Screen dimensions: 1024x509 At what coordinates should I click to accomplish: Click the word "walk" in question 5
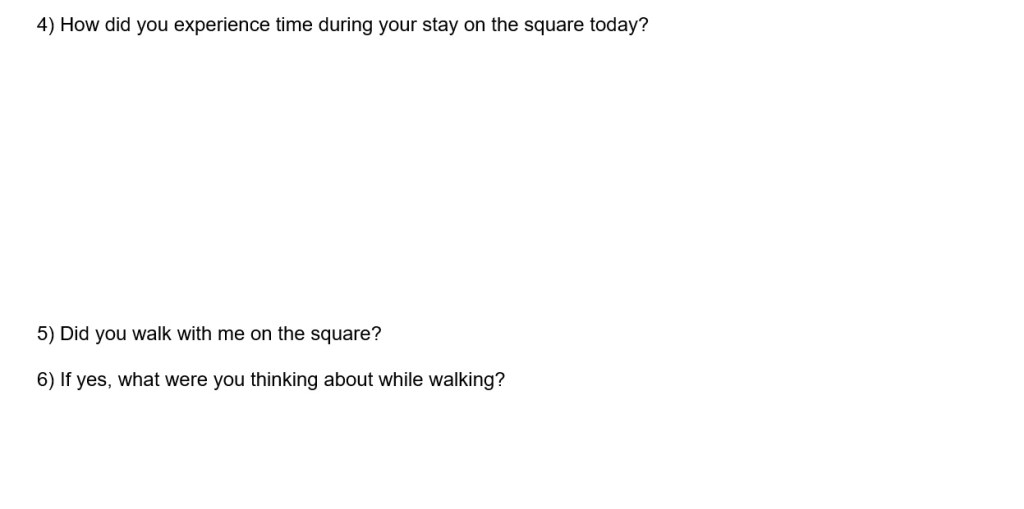pyautogui.click(x=152, y=334)
